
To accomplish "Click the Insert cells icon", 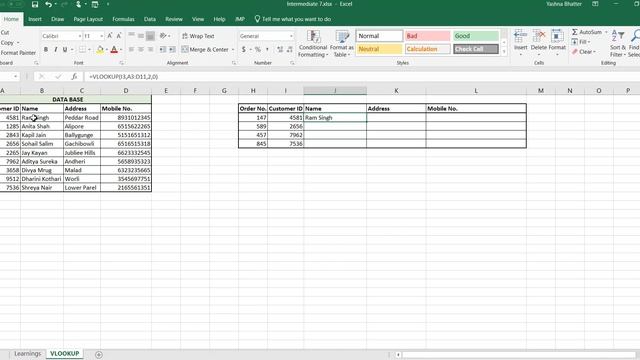I will coord(520,36).
